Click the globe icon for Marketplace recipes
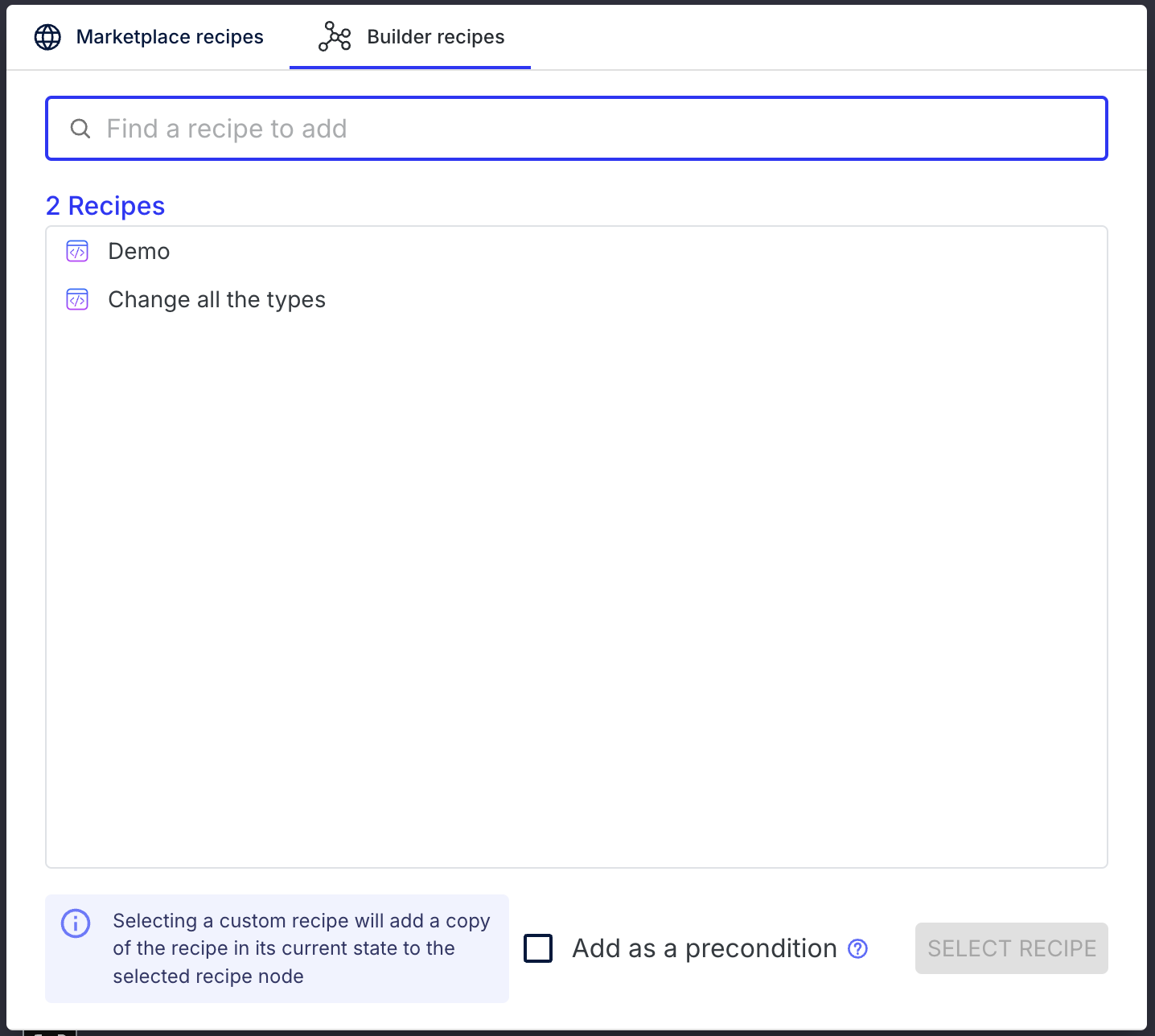The image size is (1155, 1036). (47, 37)
